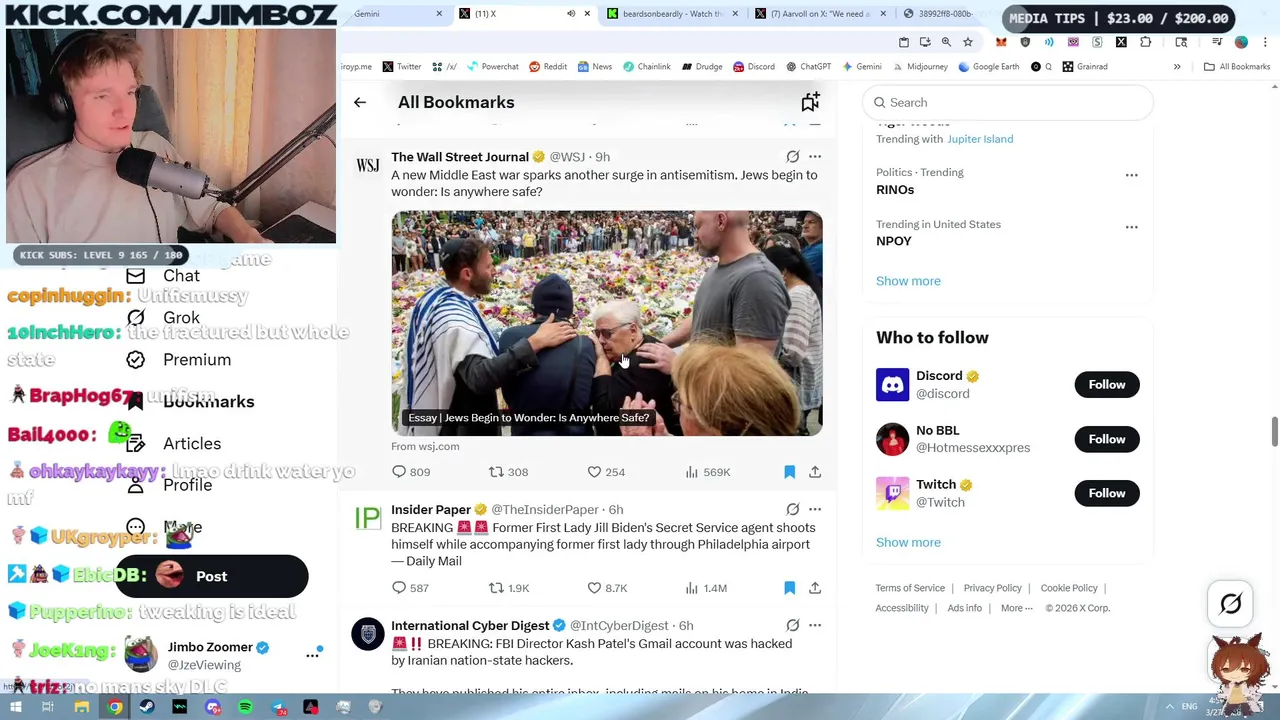The width and height of the screenshot is (1280, 720).
Task: Open Steam from the taskbar
Action: coord(147,707)
